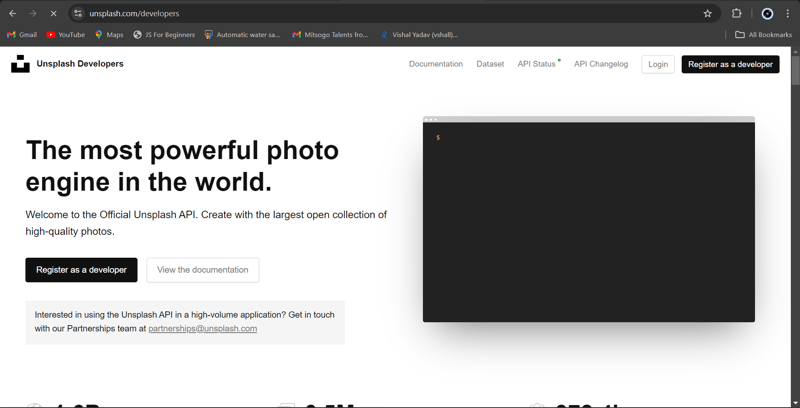Click the browser forward arrow

pos(33,14)
